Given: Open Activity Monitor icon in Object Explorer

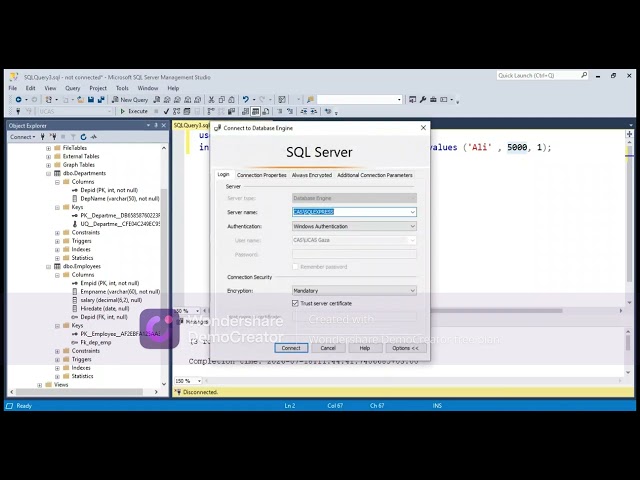Looking at the screenshot, I should (94, 137).
